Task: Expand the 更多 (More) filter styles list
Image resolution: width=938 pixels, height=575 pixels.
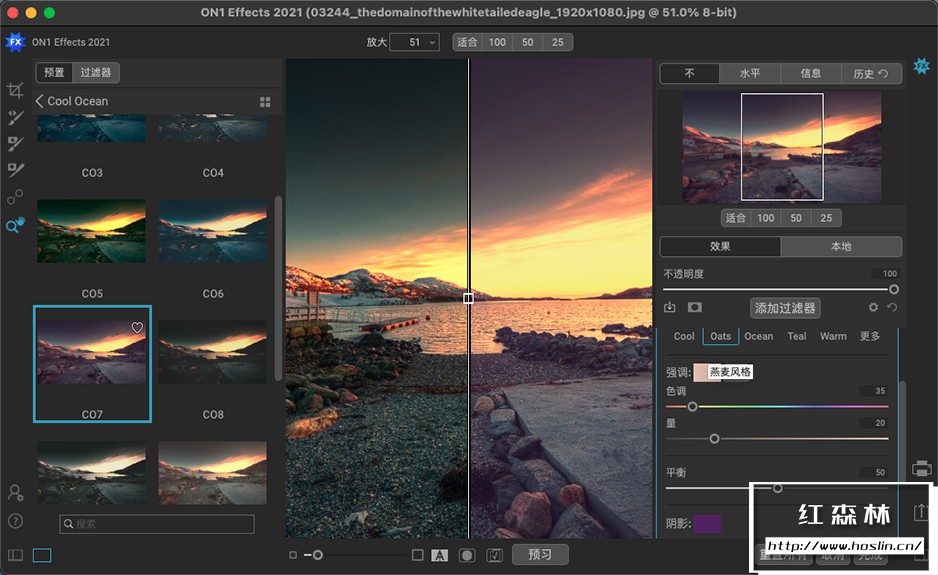Action: 870,337
